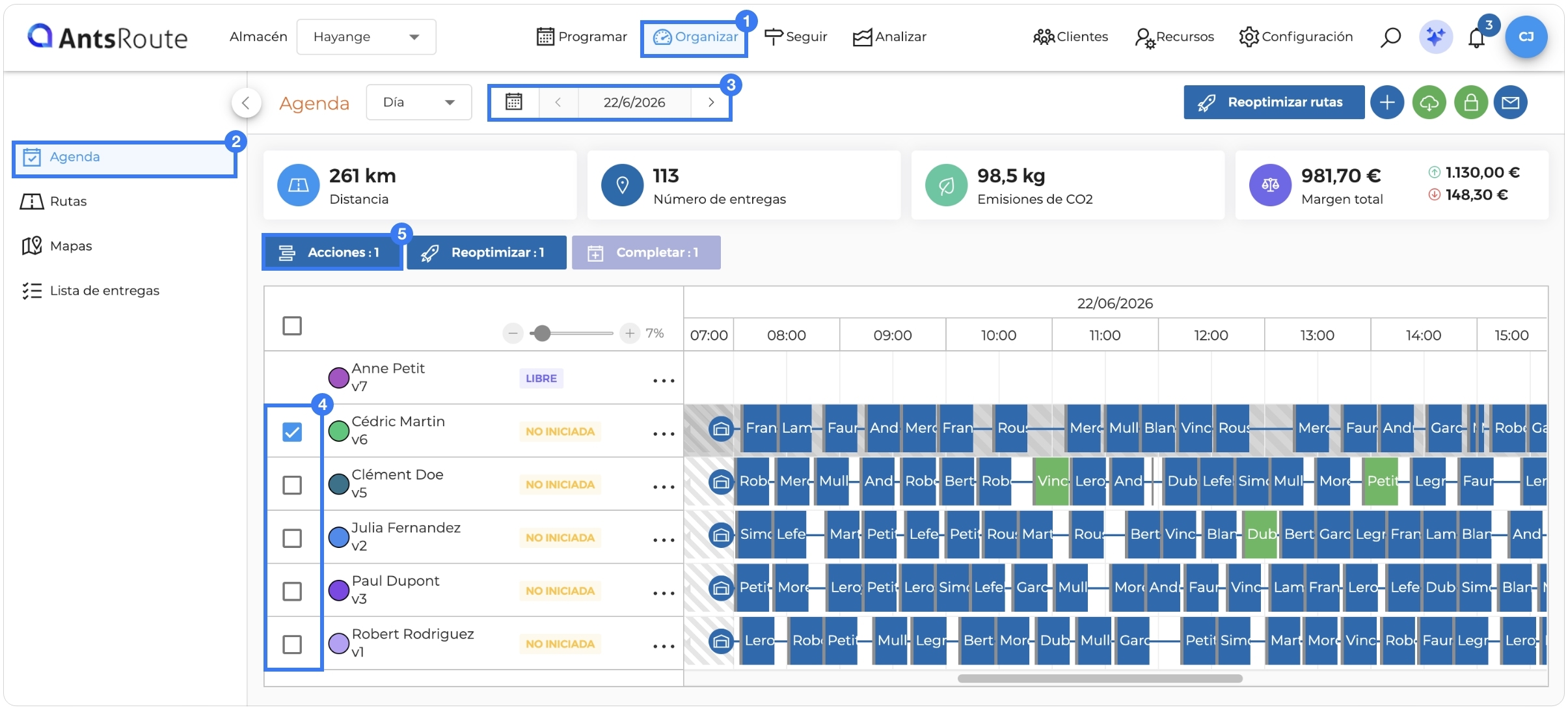Open the Hayange warehouse dropdown

point(366,37)
